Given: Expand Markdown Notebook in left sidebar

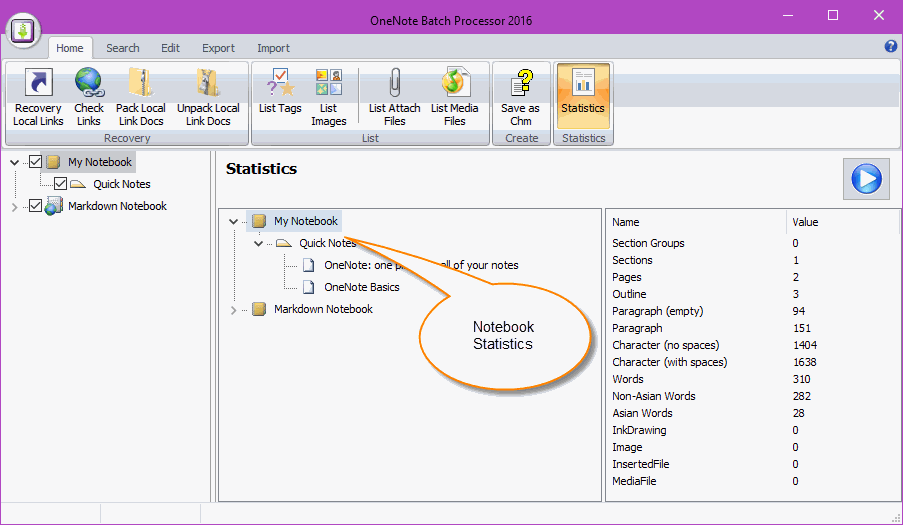Looking at the screenshot, I should click(x=14, y=207).
